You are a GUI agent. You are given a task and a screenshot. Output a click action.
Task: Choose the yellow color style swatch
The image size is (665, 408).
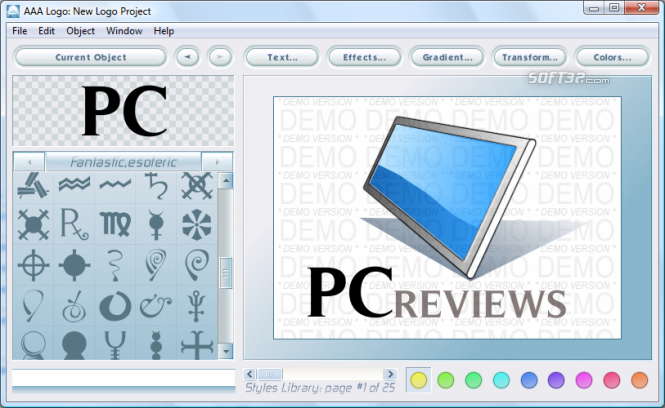coord(419,380)
